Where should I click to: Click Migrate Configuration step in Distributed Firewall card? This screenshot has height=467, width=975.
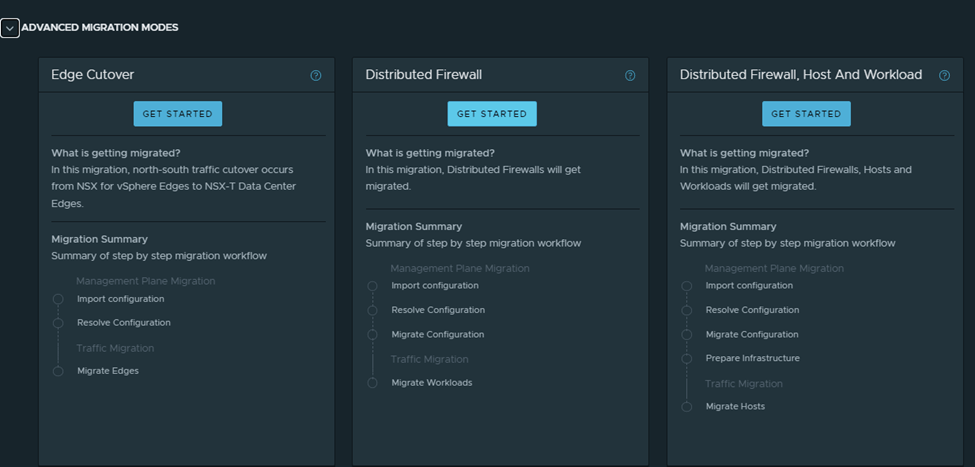(x=437, y=335)
